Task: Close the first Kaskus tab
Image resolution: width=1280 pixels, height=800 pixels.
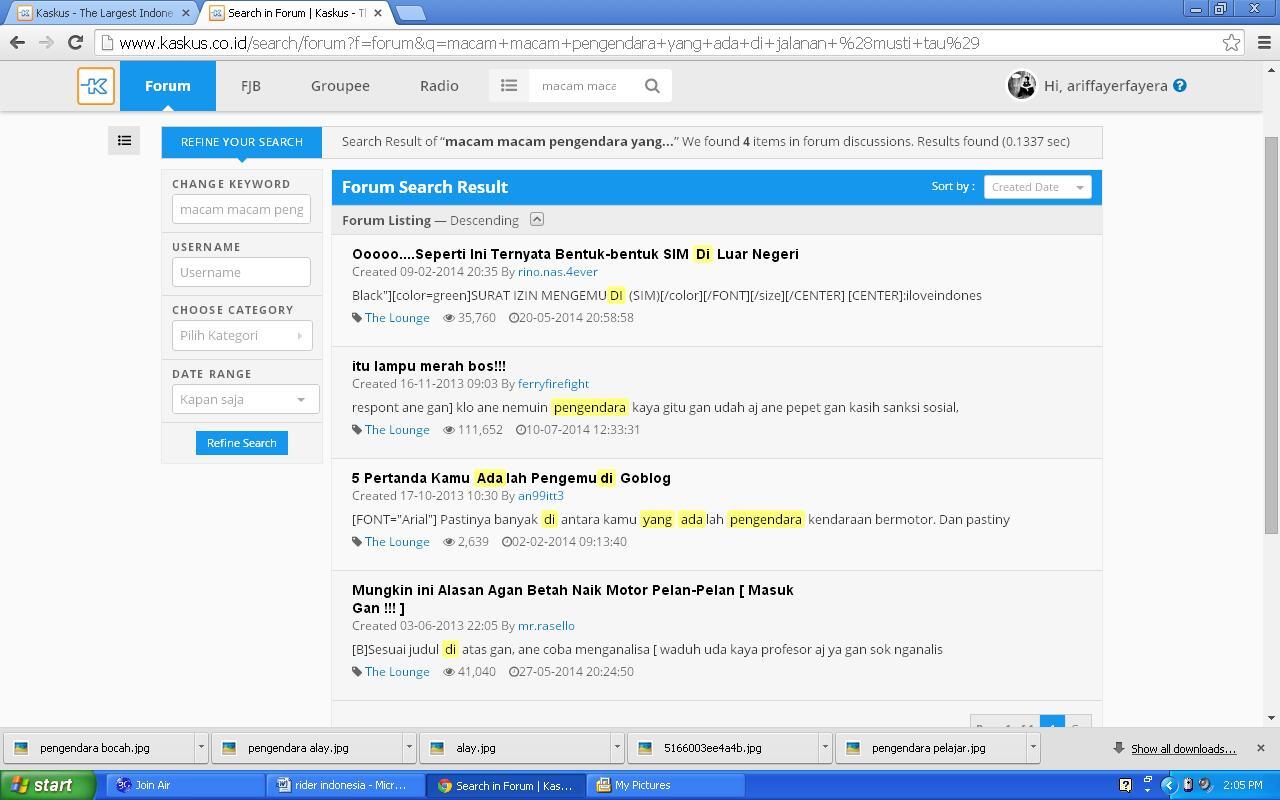Action: coord(185,13)
